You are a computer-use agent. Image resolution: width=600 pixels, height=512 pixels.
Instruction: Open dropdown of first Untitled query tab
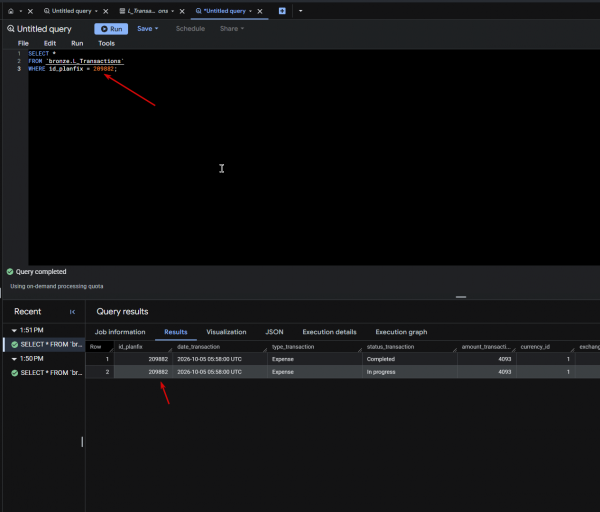[96, 11]
